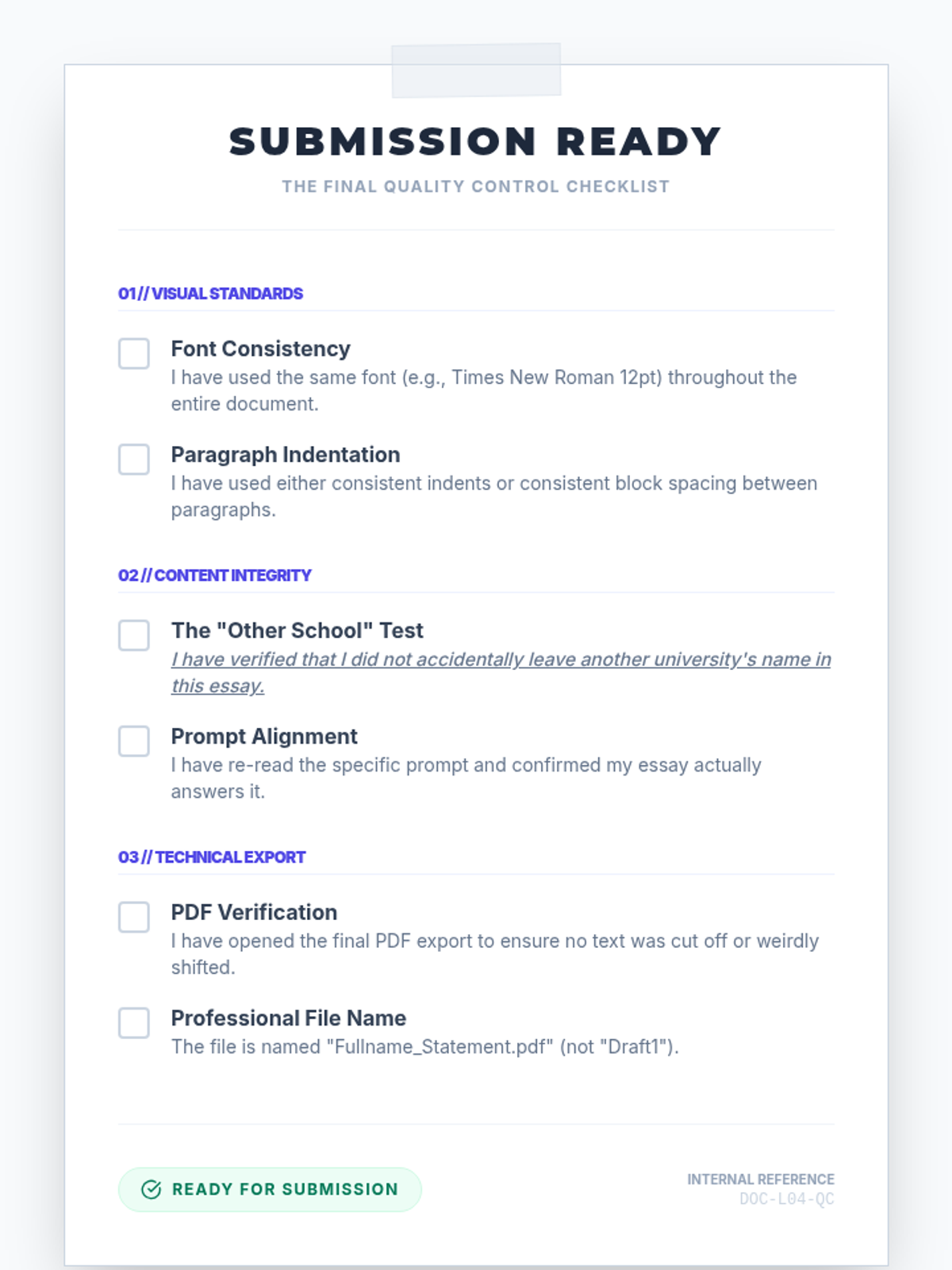952x1270 pixels.
Task: Click the DOC-L04-QC reference code
Action: (786, 1199)
